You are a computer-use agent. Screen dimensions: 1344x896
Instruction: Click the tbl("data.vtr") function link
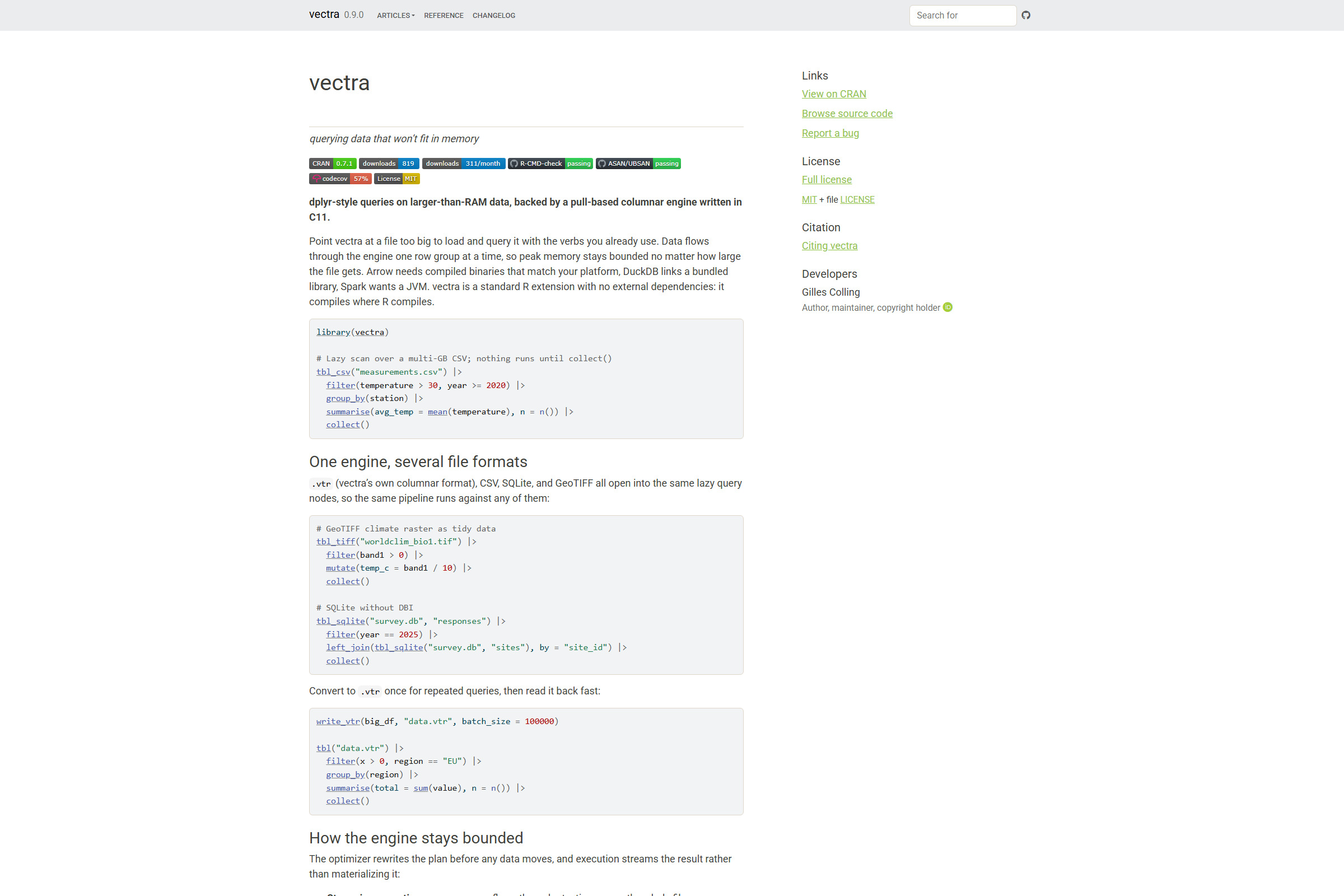[324, 748]
